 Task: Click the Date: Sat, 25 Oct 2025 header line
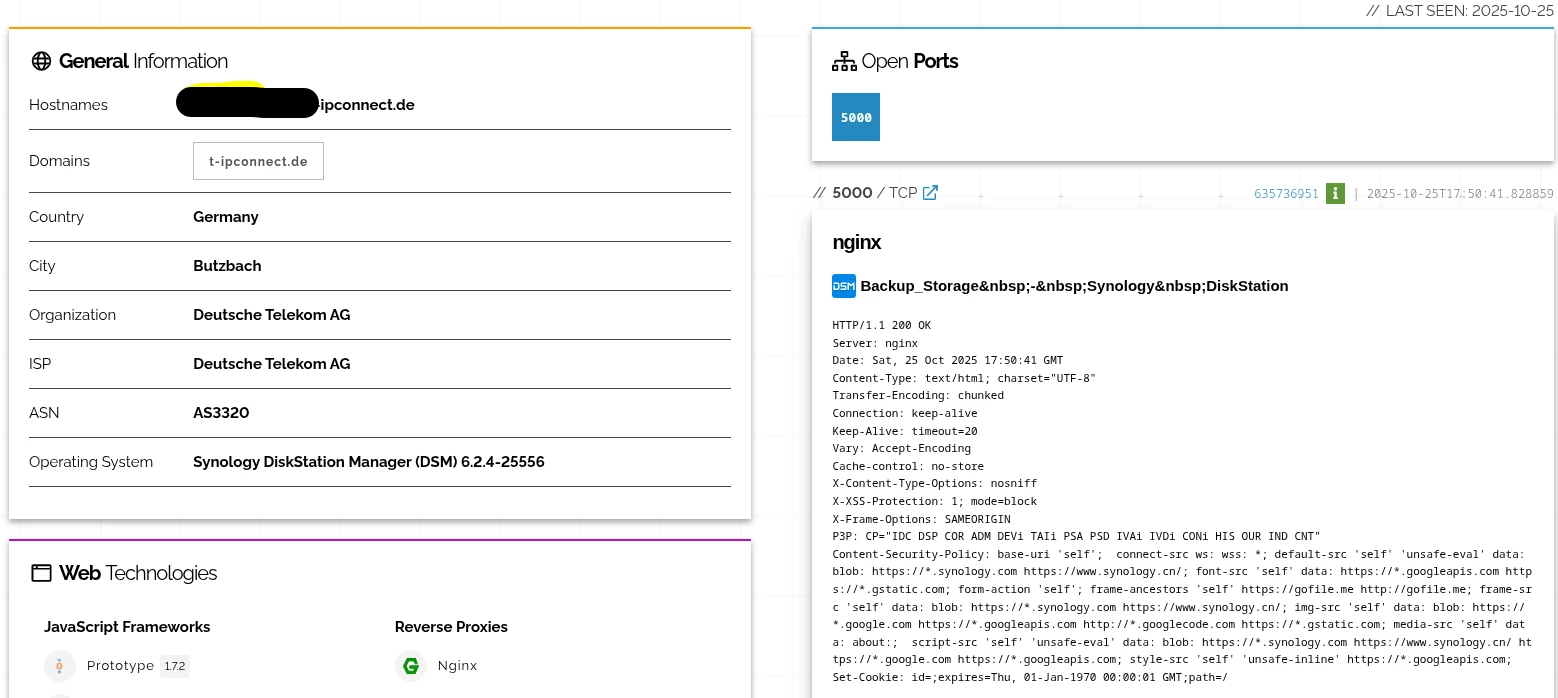[948, 361]
